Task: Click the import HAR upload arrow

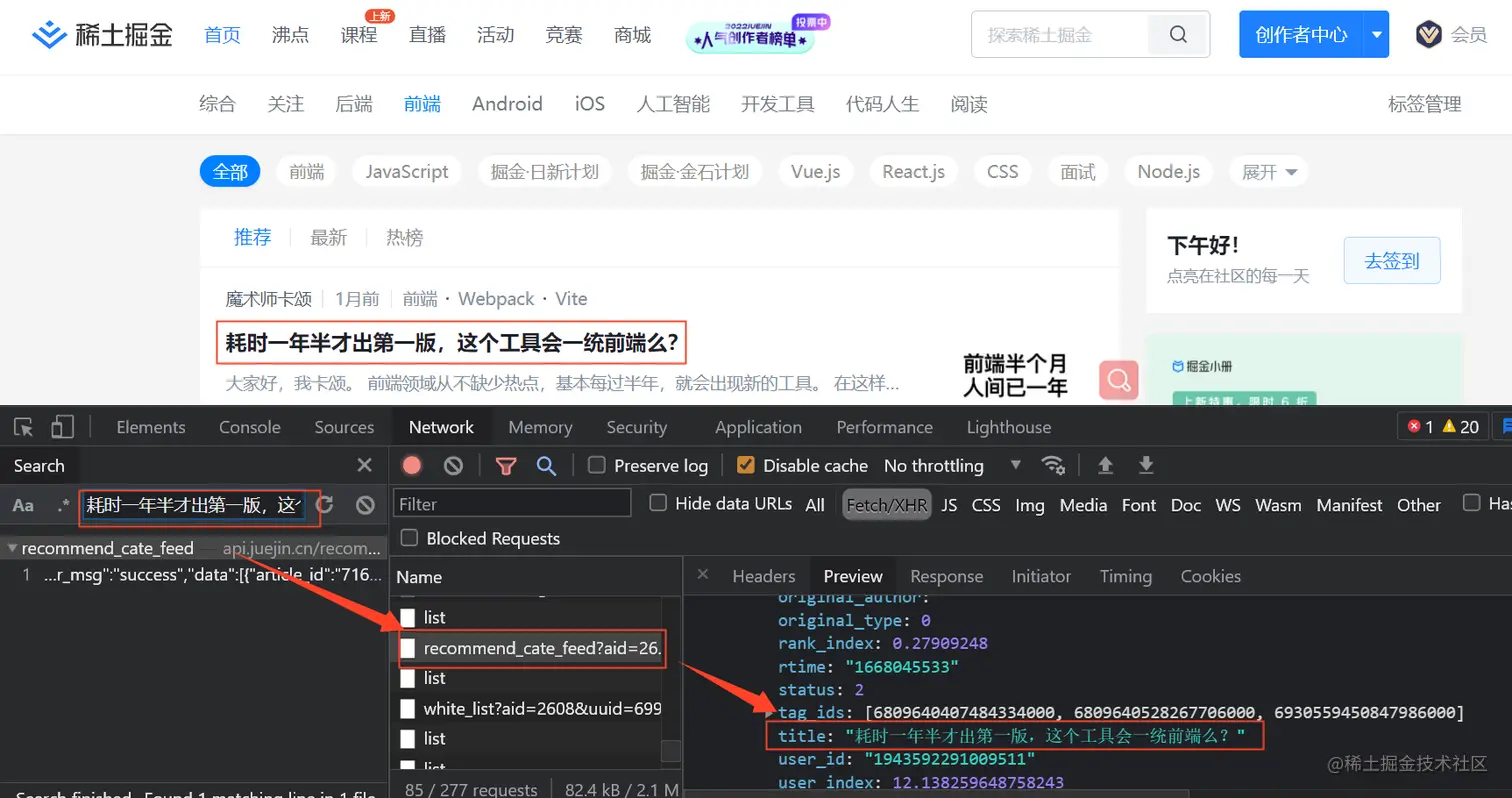Action: [x=1105, y=465]
